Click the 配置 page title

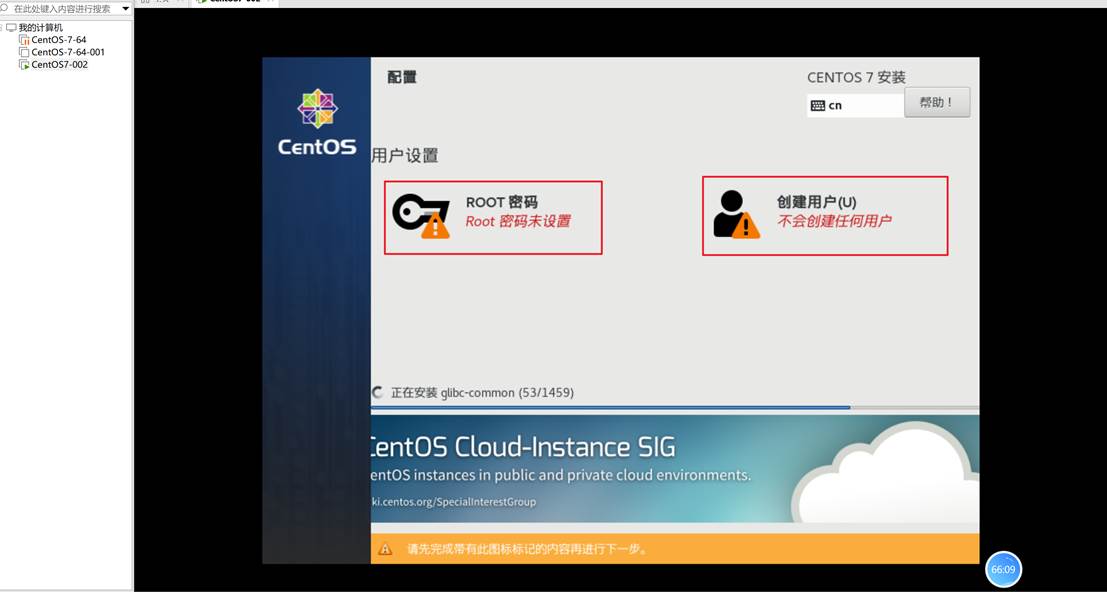click(x=402, y=78)
